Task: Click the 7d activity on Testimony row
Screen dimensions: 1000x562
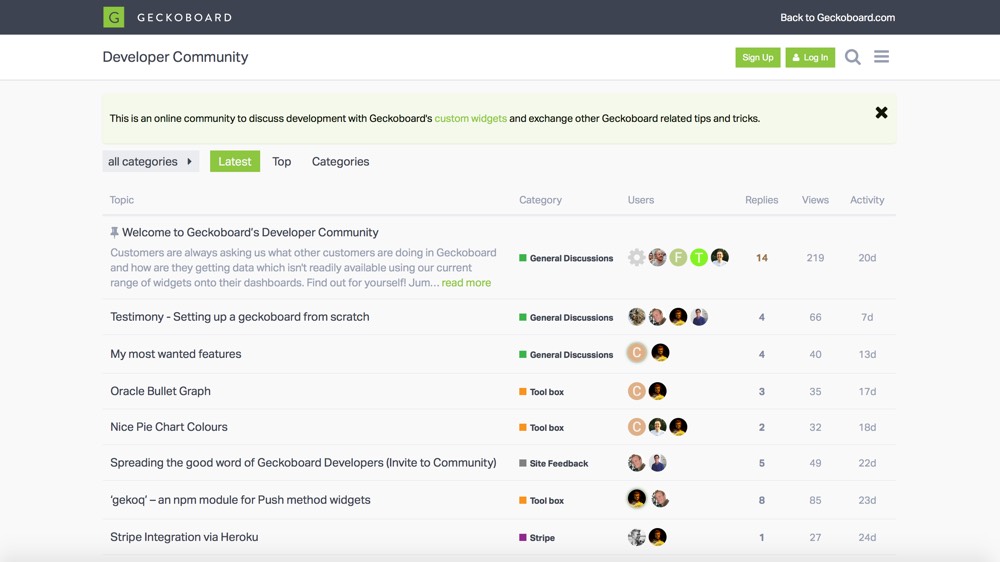Action: [867, 317]
